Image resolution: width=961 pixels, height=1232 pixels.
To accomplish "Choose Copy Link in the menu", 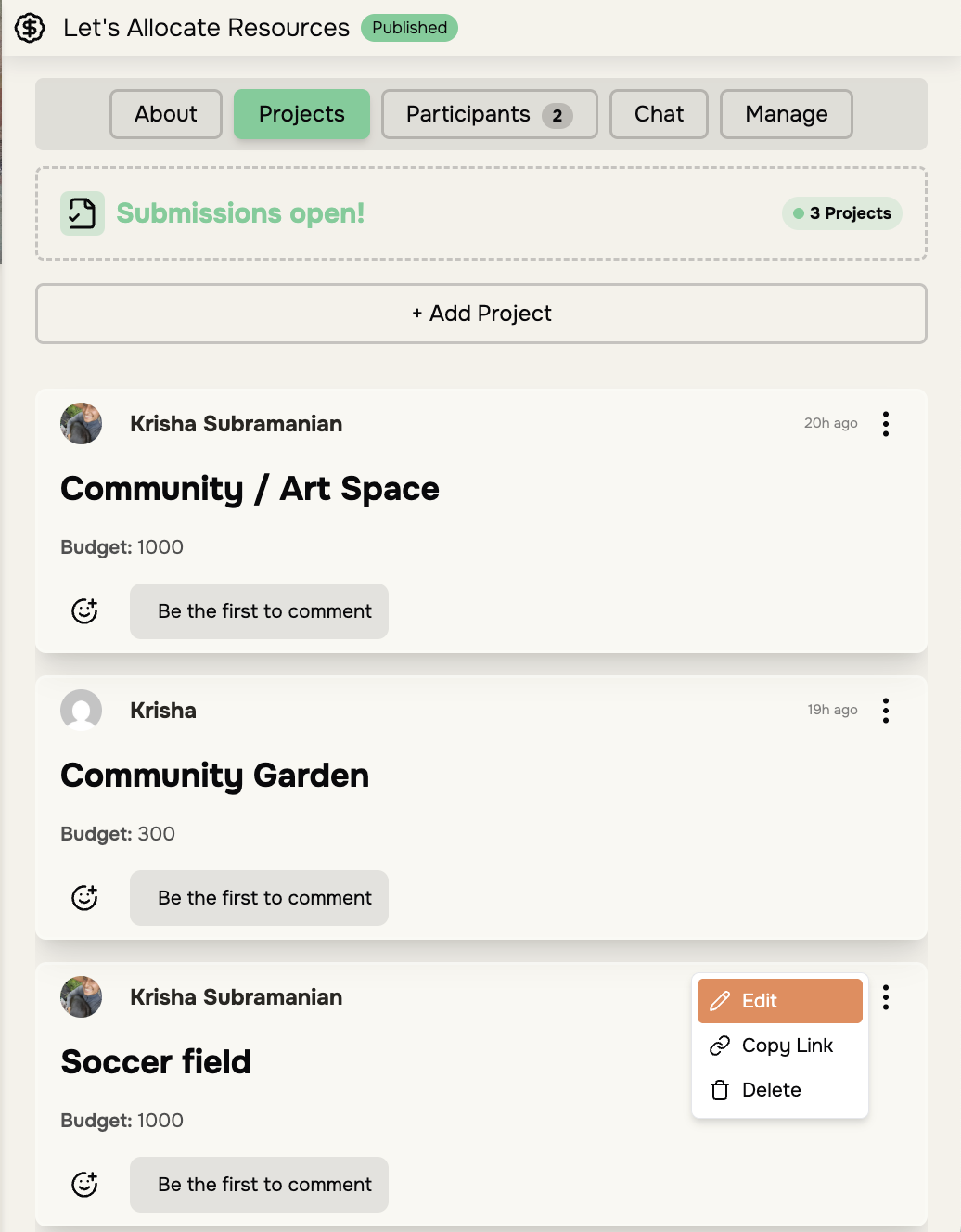I will (x=779, y=1046).
